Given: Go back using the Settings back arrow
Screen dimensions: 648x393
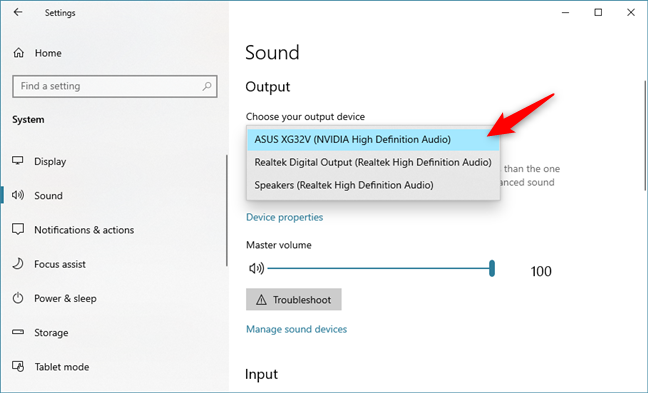Looking at the screenshot, I should [x=18, y=12].
